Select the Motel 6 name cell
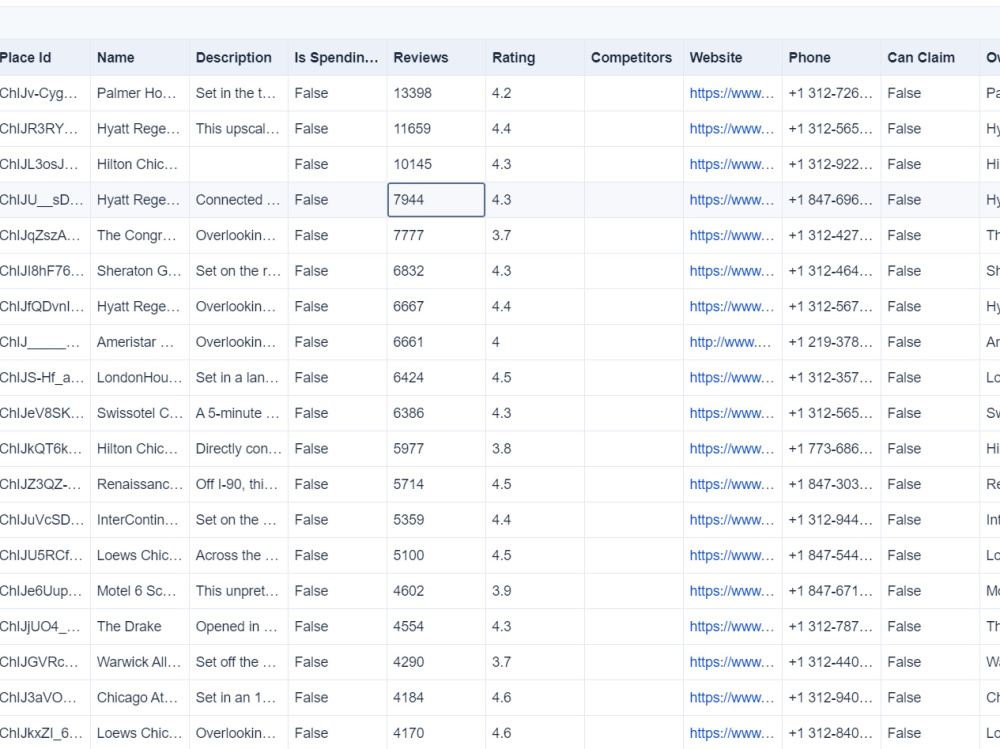The image size is (1000, 749). tap(140, 591)
